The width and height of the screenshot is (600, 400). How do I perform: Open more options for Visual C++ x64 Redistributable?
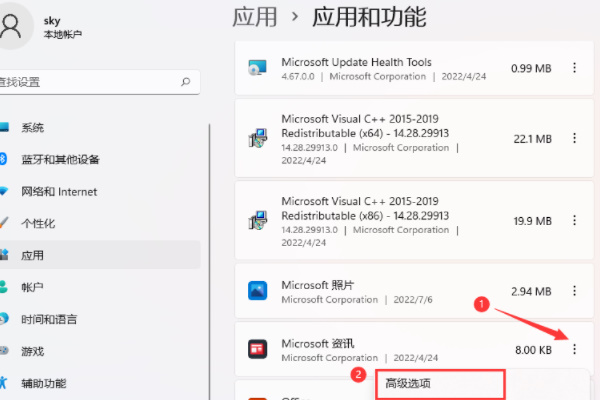[x=574, y=139]
